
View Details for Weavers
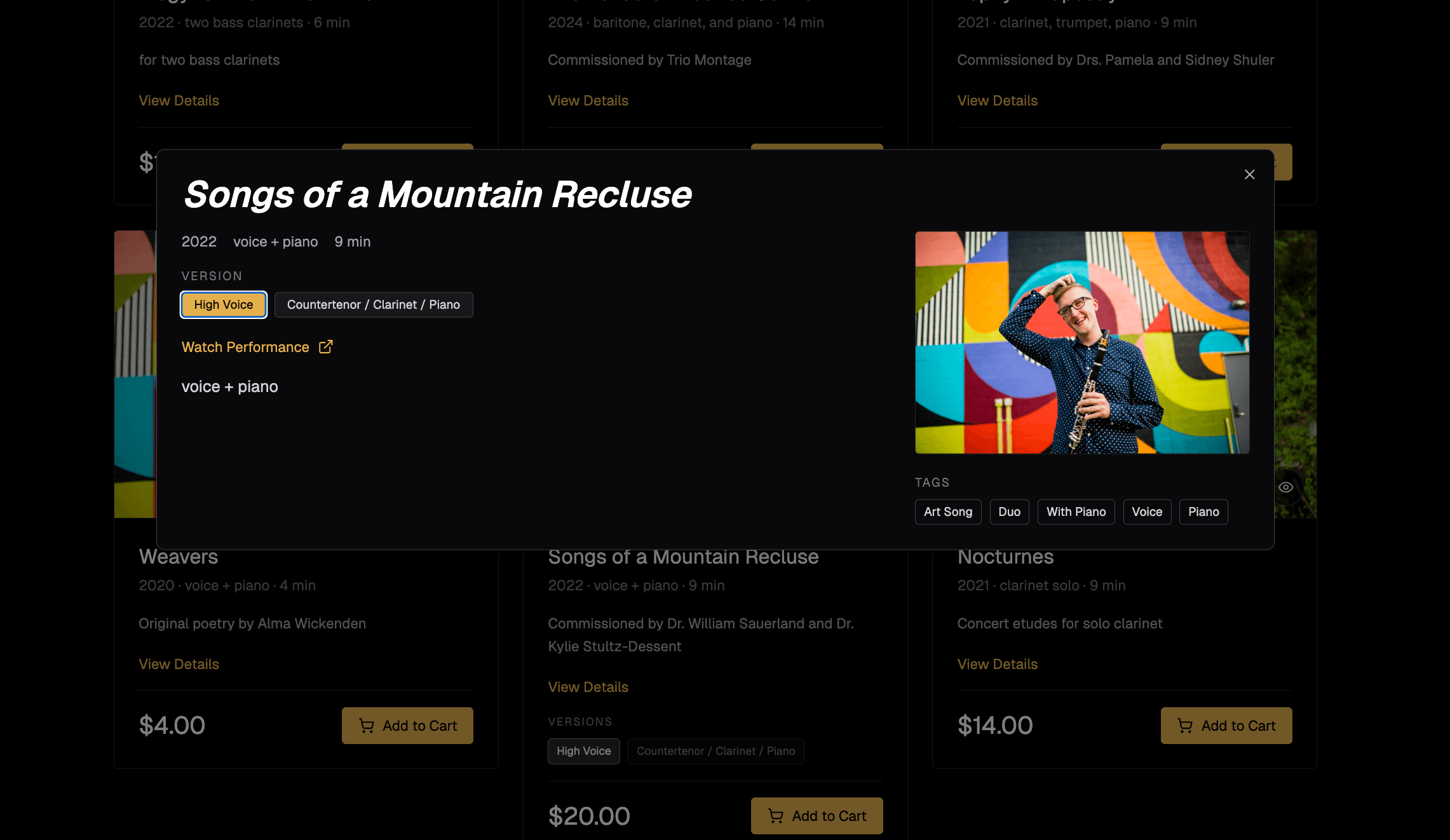[x=179, y=663]
